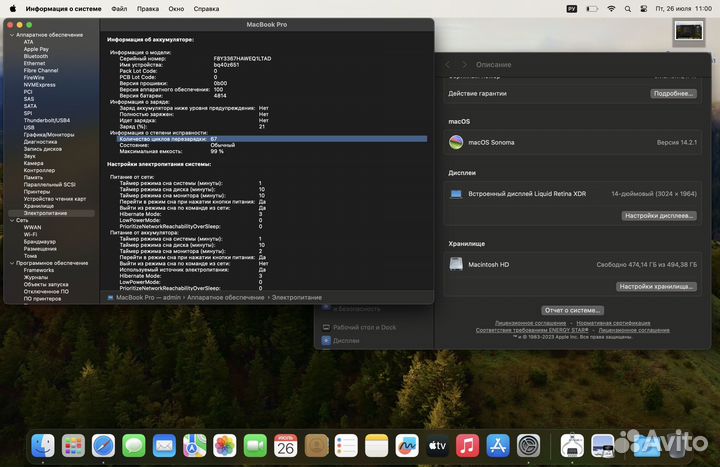Open the Правка menu

[x=148, y=8]
